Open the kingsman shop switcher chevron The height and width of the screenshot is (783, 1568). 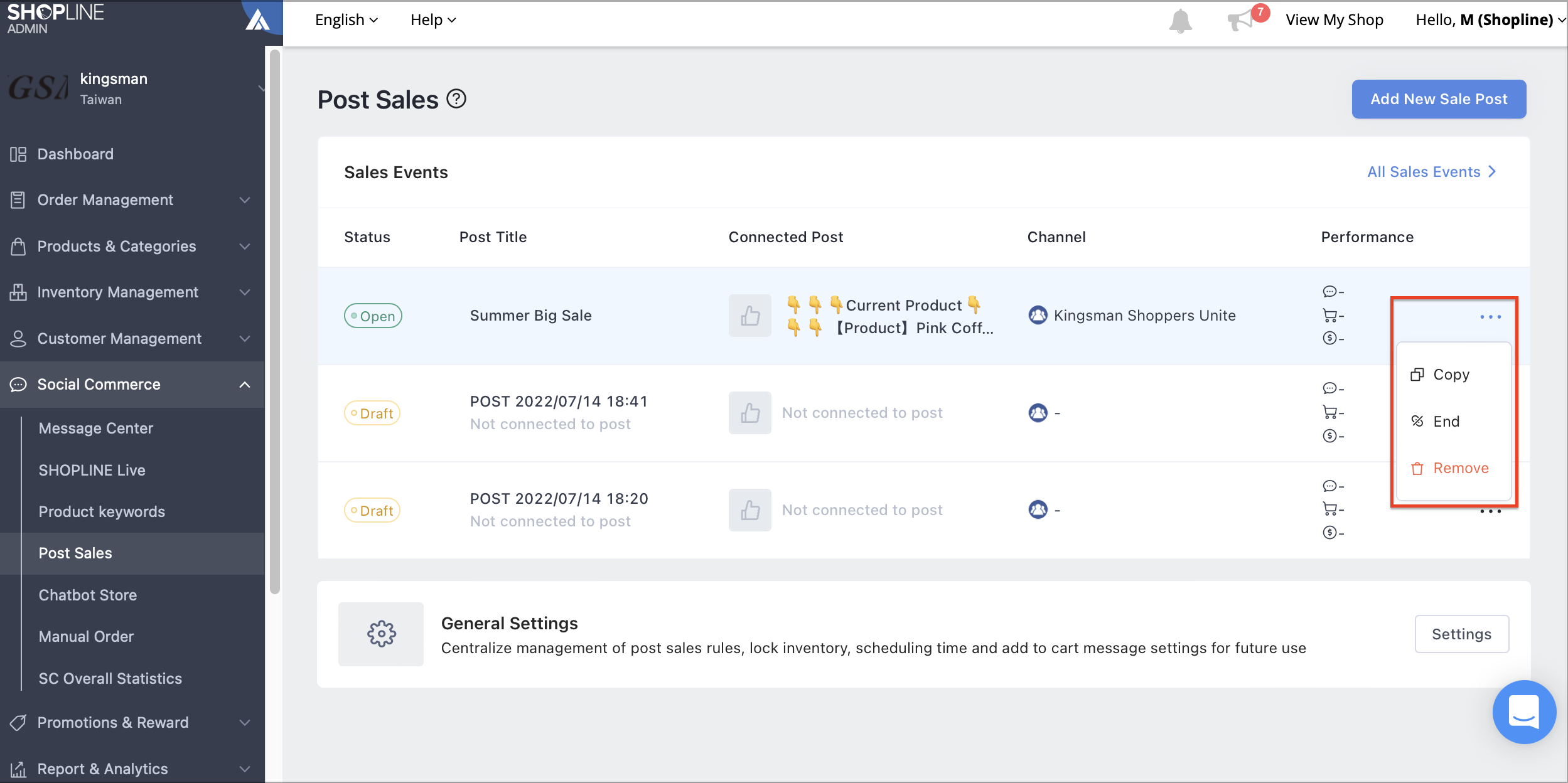261,88
